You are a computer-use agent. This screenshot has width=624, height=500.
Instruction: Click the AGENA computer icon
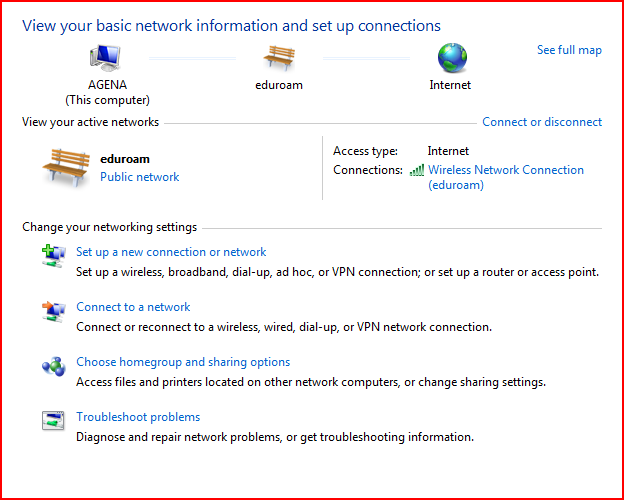pyautogui.click(x=106, y=59)
